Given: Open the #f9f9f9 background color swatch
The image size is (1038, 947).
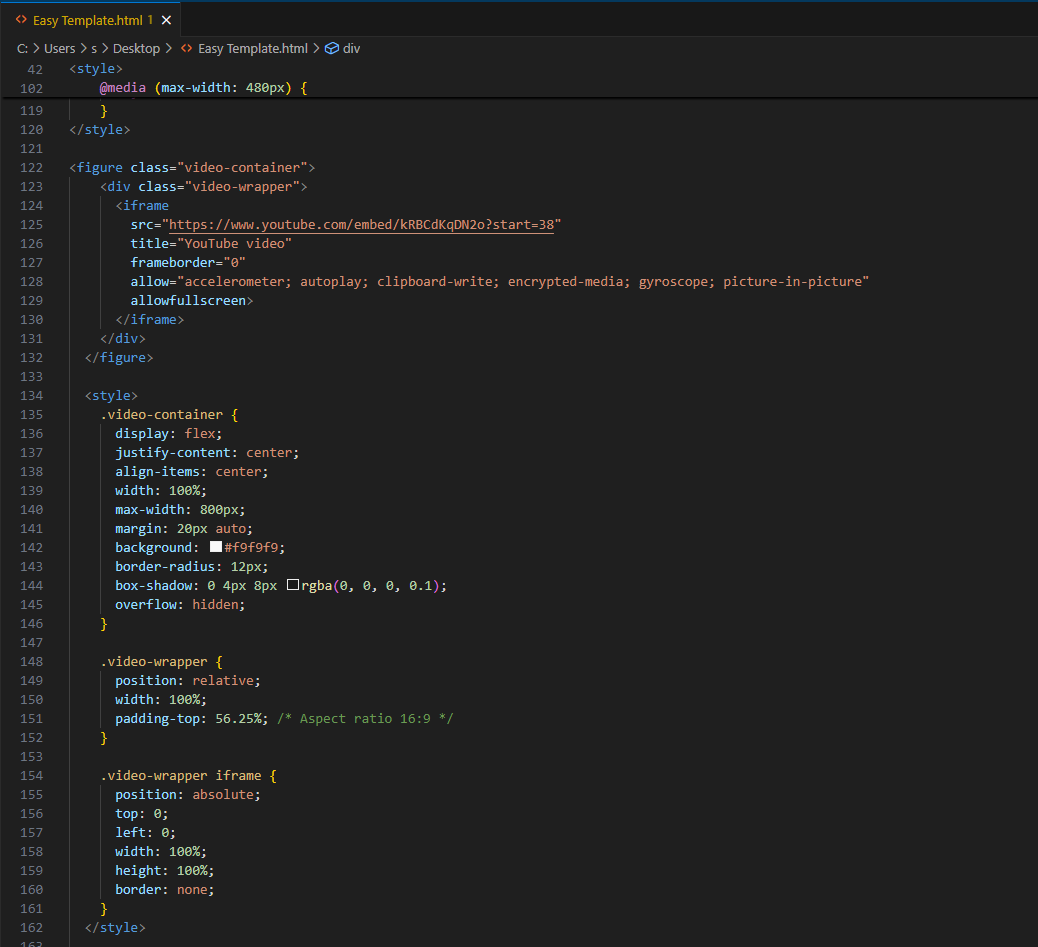Looking at the screenshot, I should pos(215,547).
